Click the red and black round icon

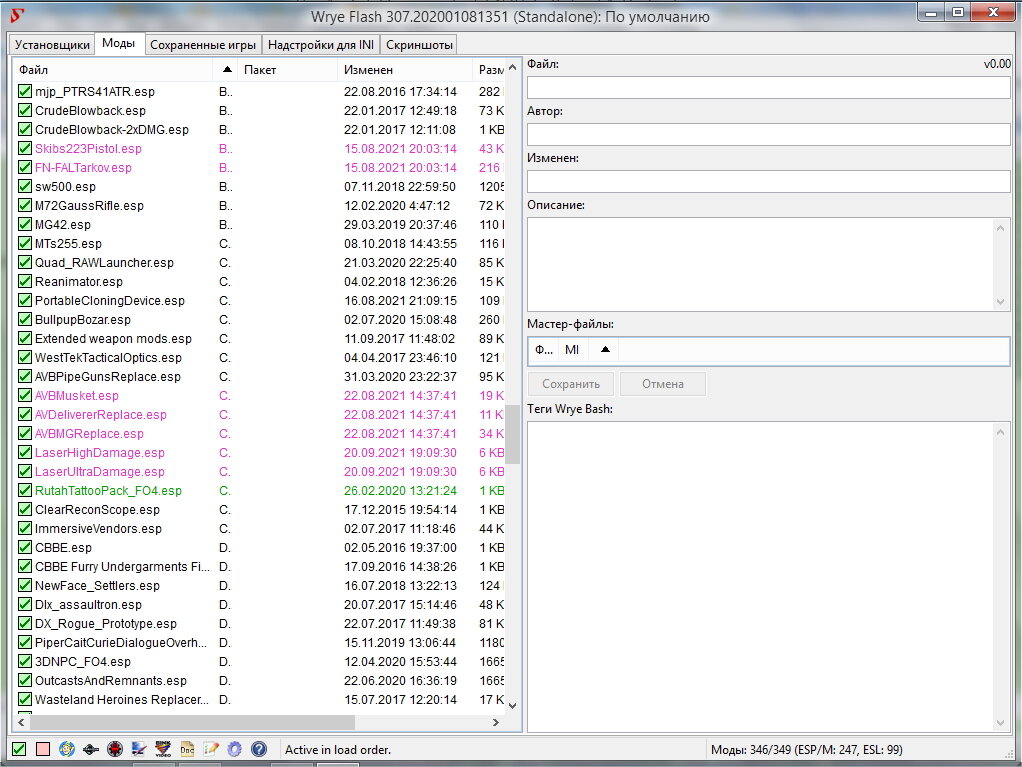[x=115, y=749]
